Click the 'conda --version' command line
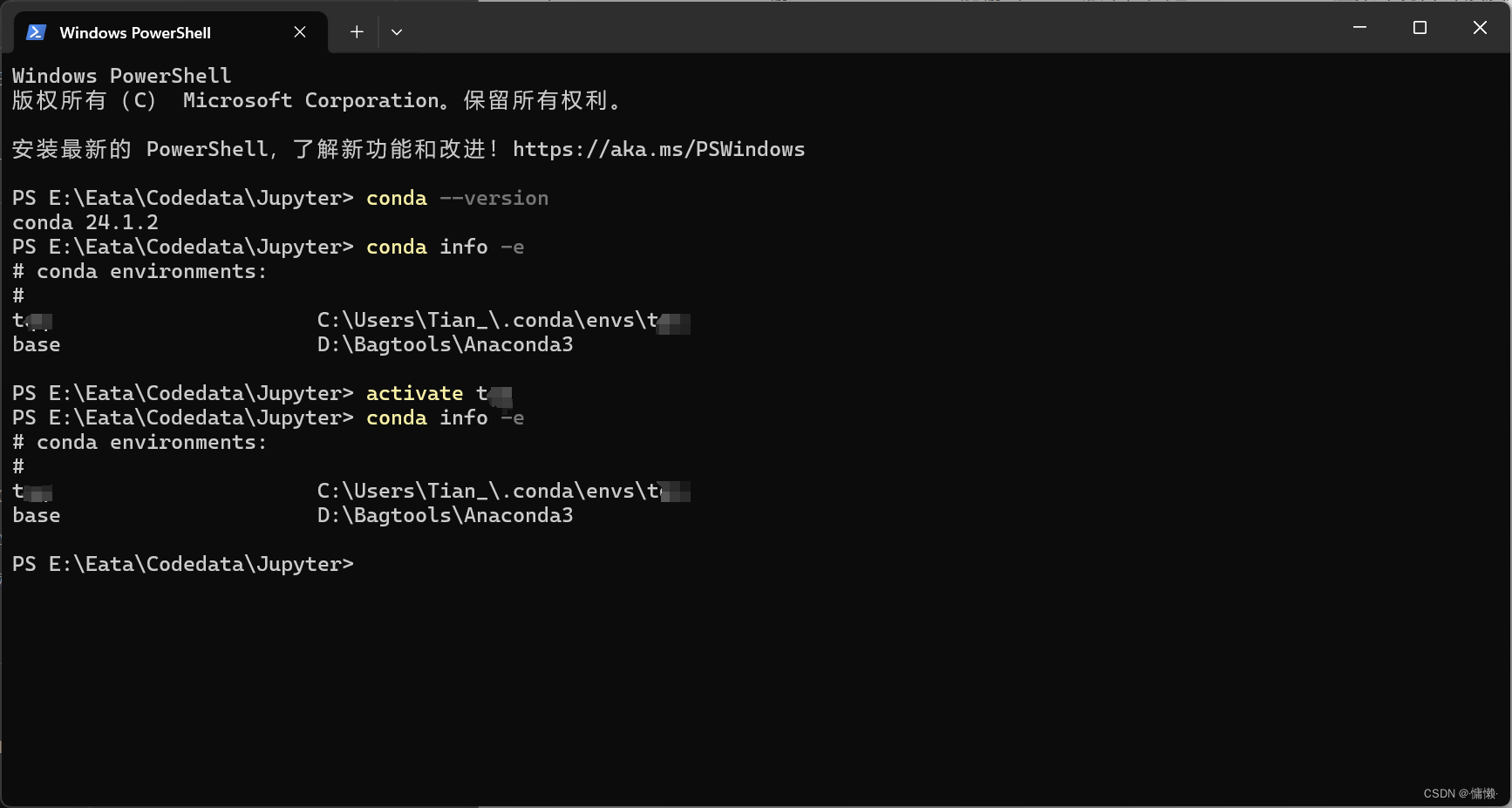Viewport: 1512px width, 808px height. tap(457, 198)
